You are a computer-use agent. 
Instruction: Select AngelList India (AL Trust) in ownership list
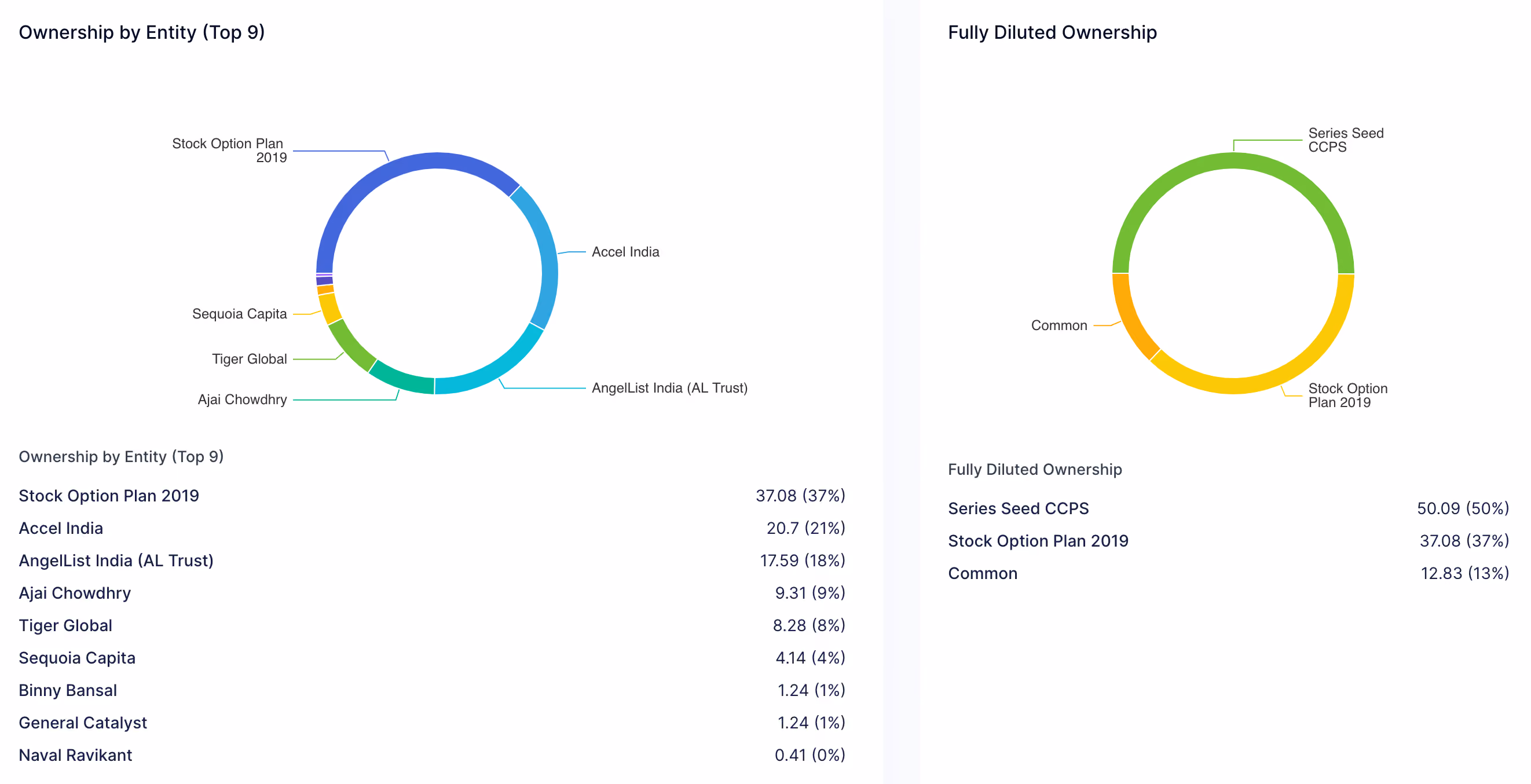(x=116, y=560)
